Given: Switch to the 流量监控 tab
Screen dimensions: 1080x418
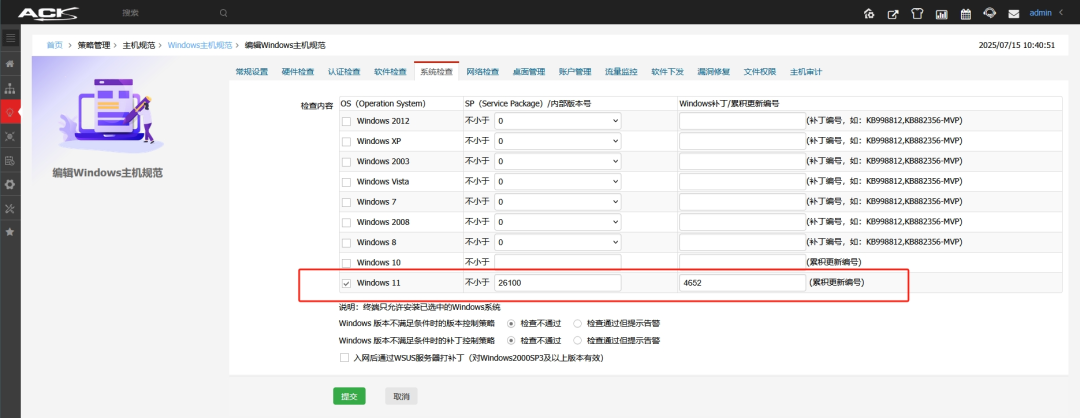Looking at the screenshot, I should click(621, 72).
